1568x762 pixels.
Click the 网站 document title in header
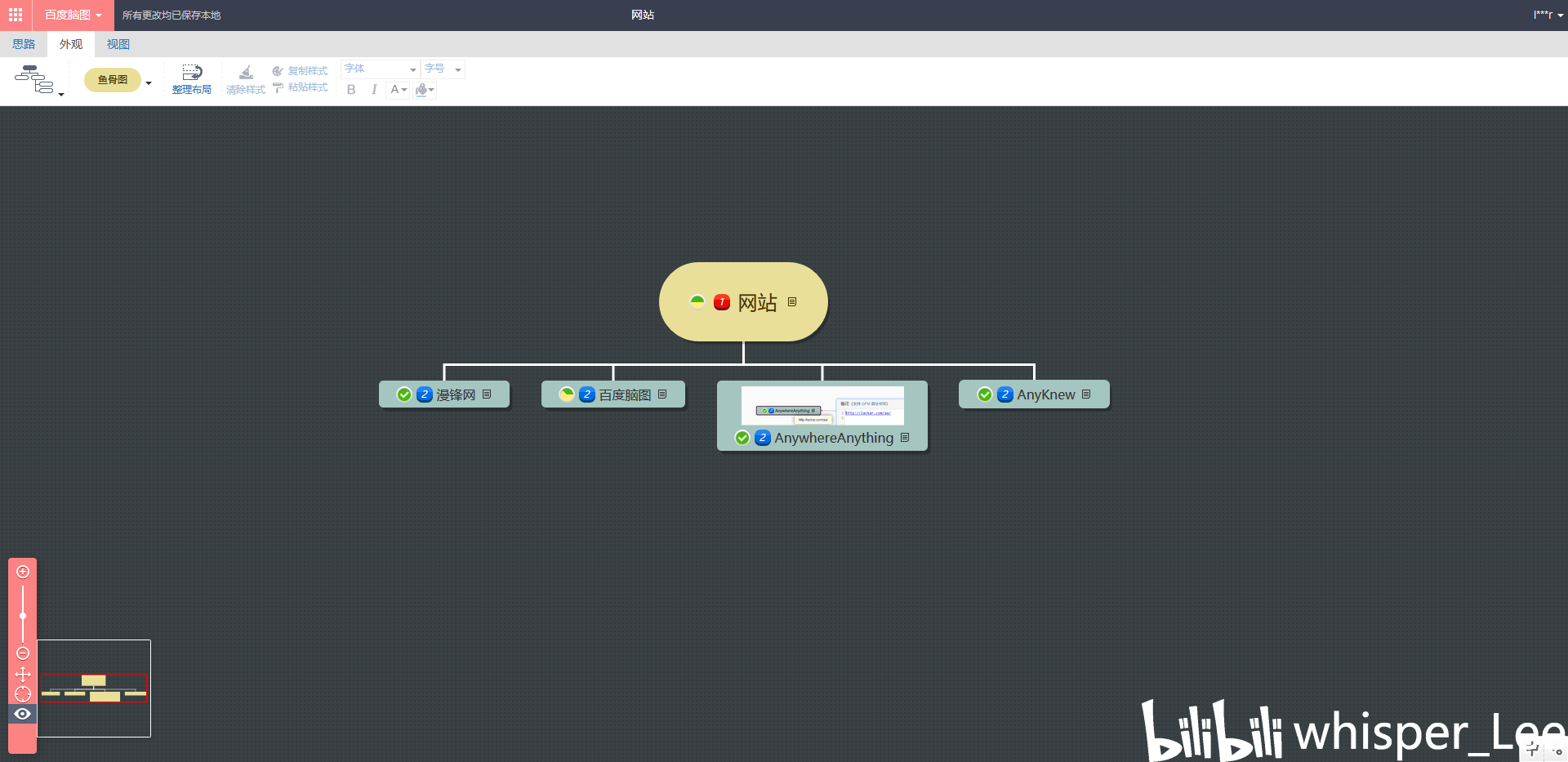[643, 15]
